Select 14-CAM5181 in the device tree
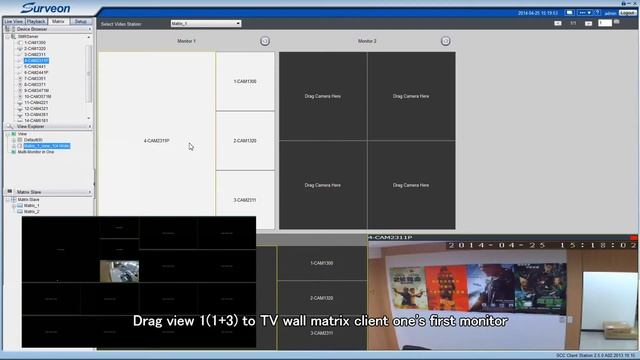640x360 pixels. tap(36, 120)
